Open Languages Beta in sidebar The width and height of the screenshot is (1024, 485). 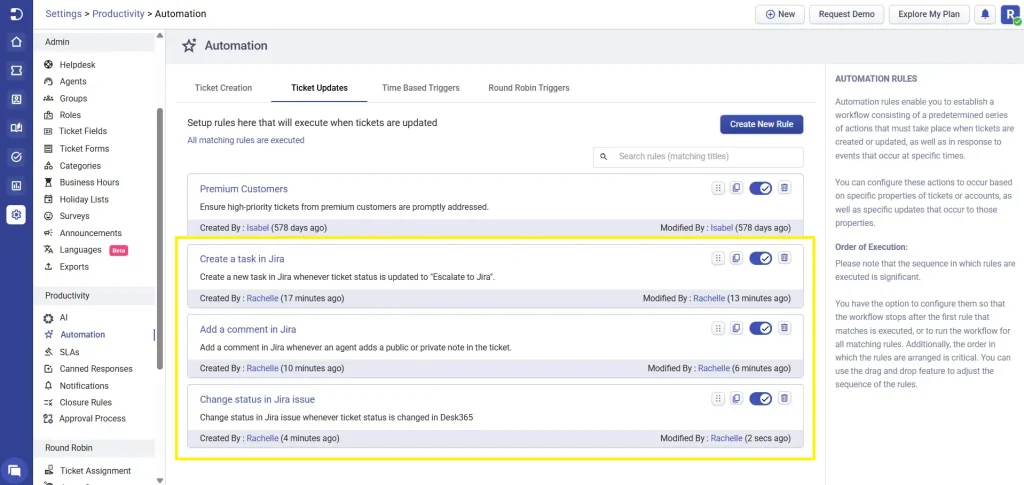click(80, 250)
